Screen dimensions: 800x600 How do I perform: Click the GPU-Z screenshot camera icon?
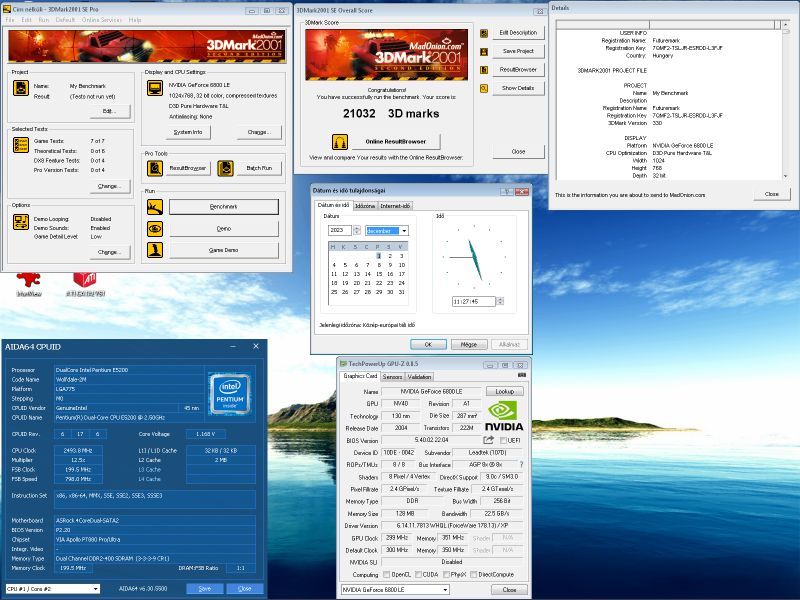tap(521, 376)
